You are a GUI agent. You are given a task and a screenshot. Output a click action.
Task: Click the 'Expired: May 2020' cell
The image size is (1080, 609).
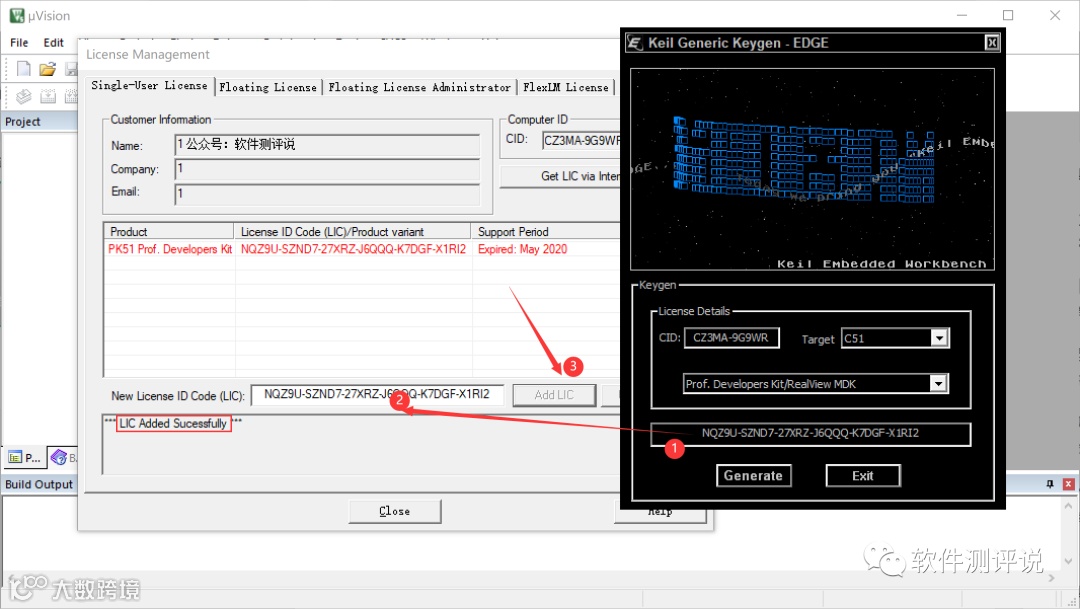(x=523, y=249)
